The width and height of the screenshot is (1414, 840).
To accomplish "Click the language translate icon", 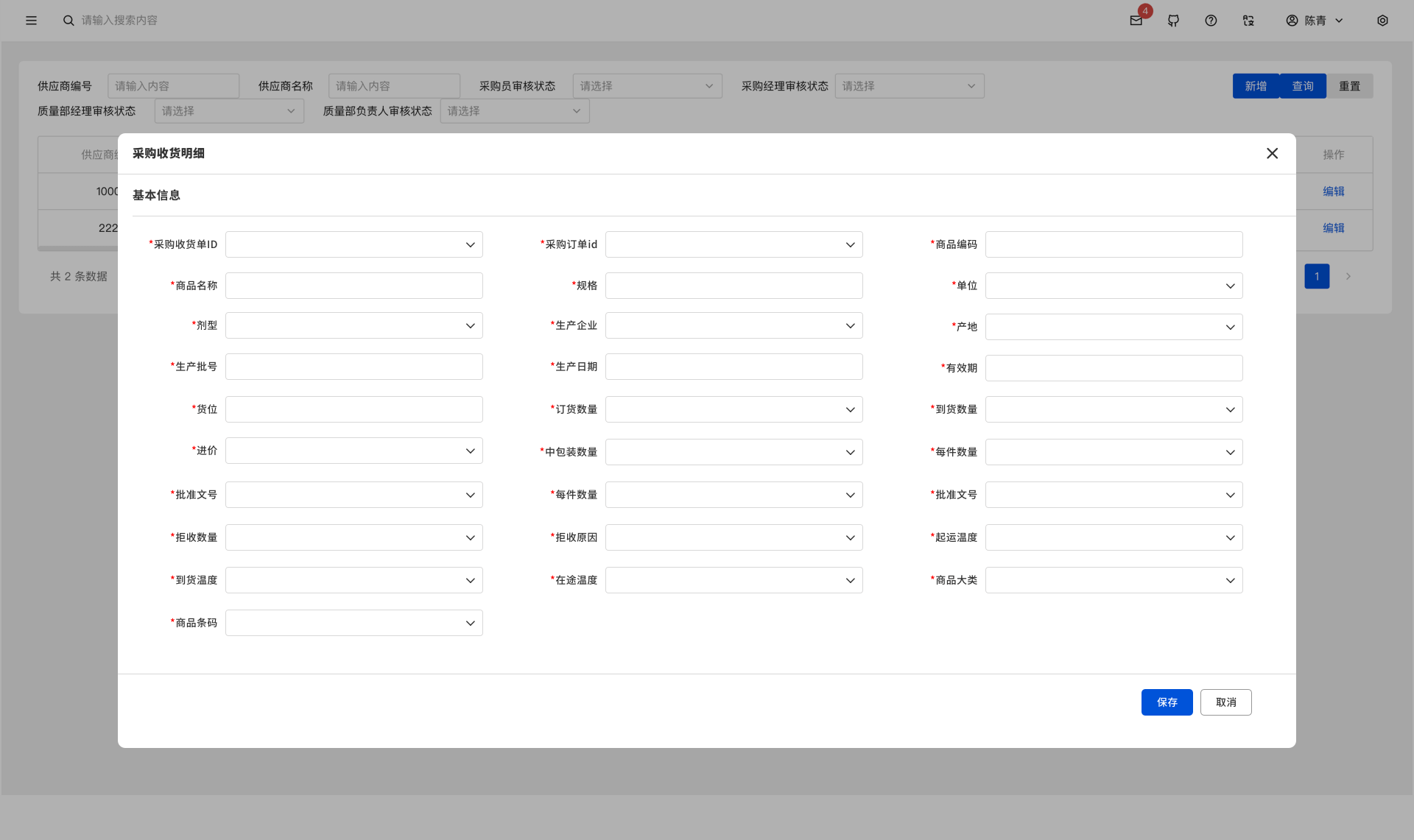I will (1248, 21).
